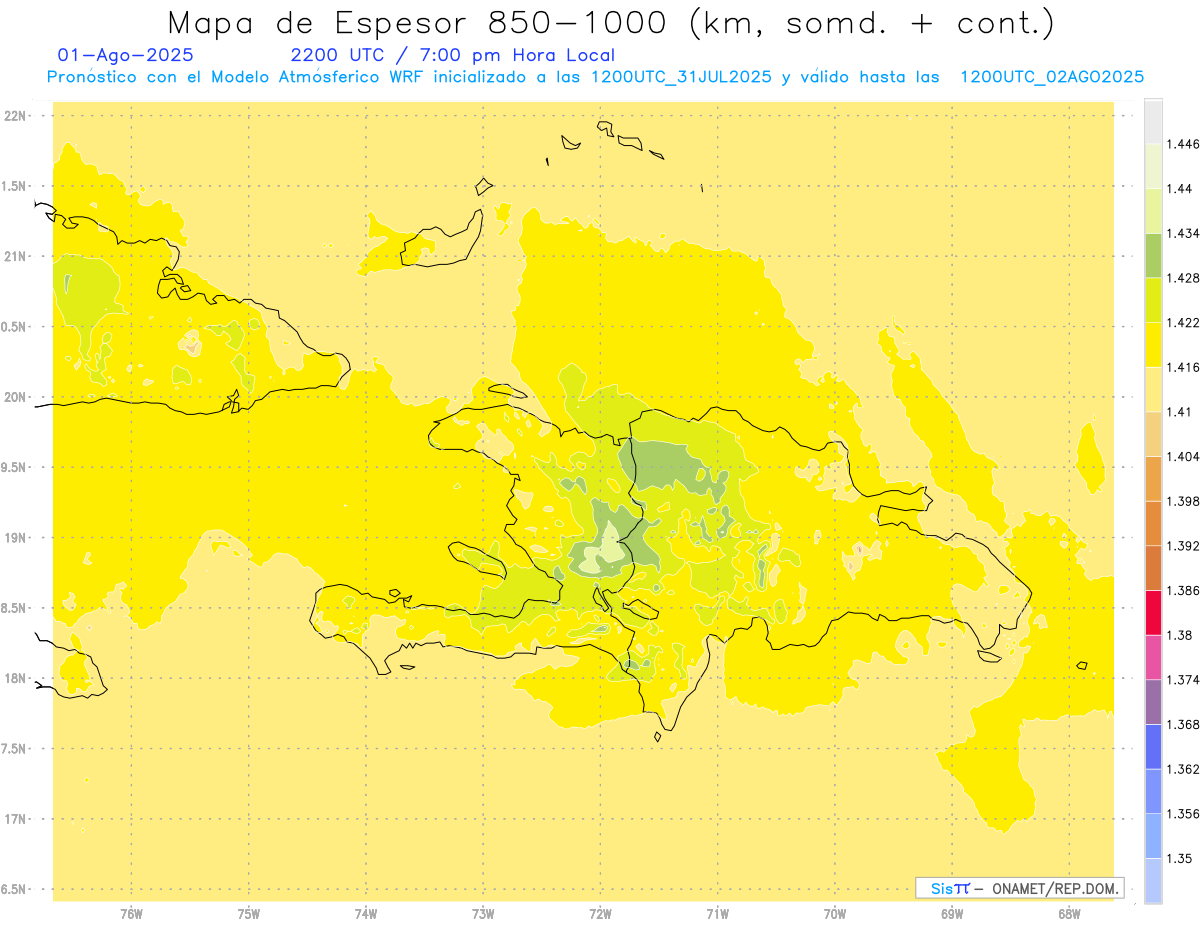
Task: Click the time label '2200 UTC / 7:00 pm Hora Local'
Action: [453, 56]
